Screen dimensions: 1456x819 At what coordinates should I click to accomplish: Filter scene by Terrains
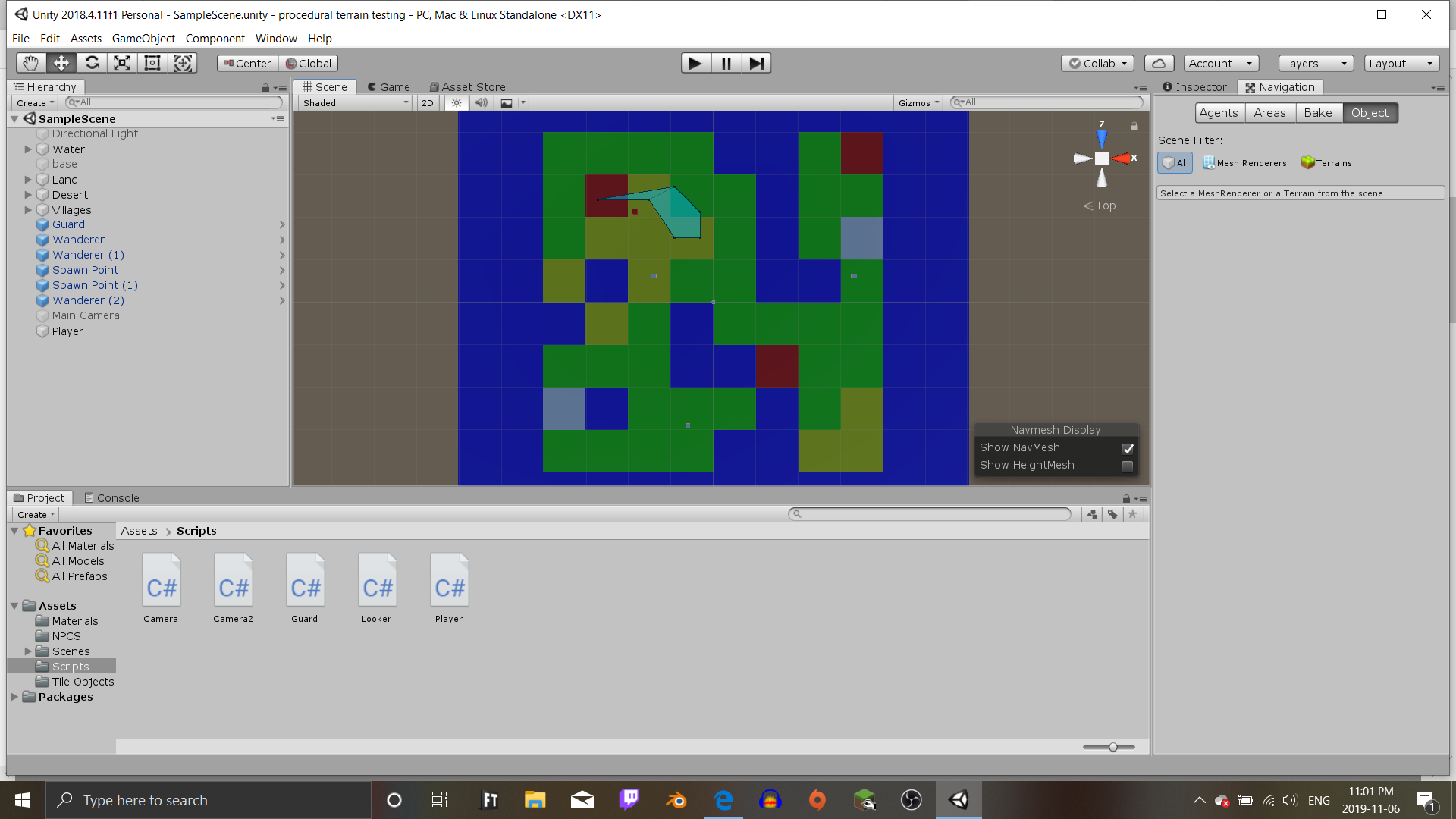click(1326, 162)
